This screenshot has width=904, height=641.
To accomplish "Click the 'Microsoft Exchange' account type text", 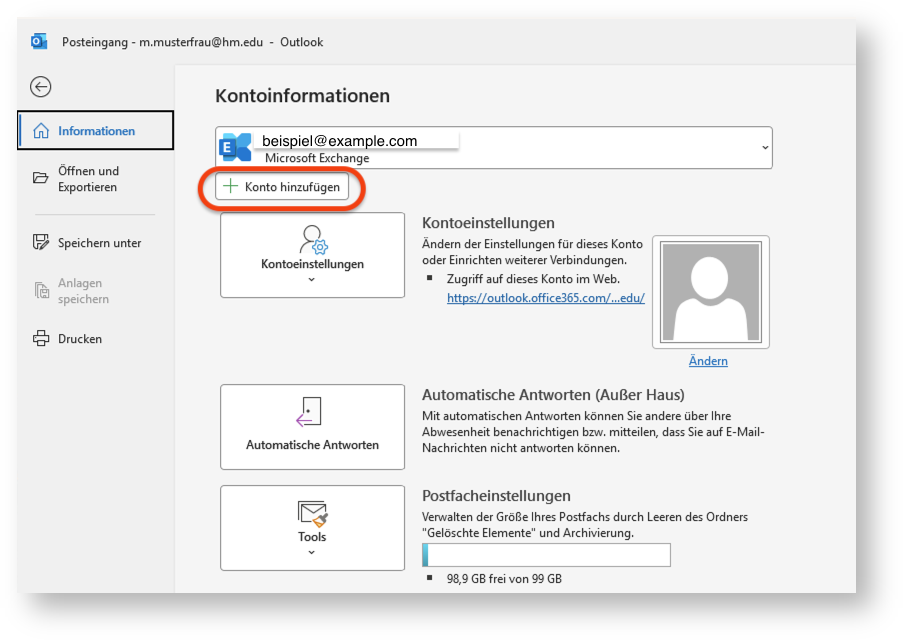I will [317, 158].
